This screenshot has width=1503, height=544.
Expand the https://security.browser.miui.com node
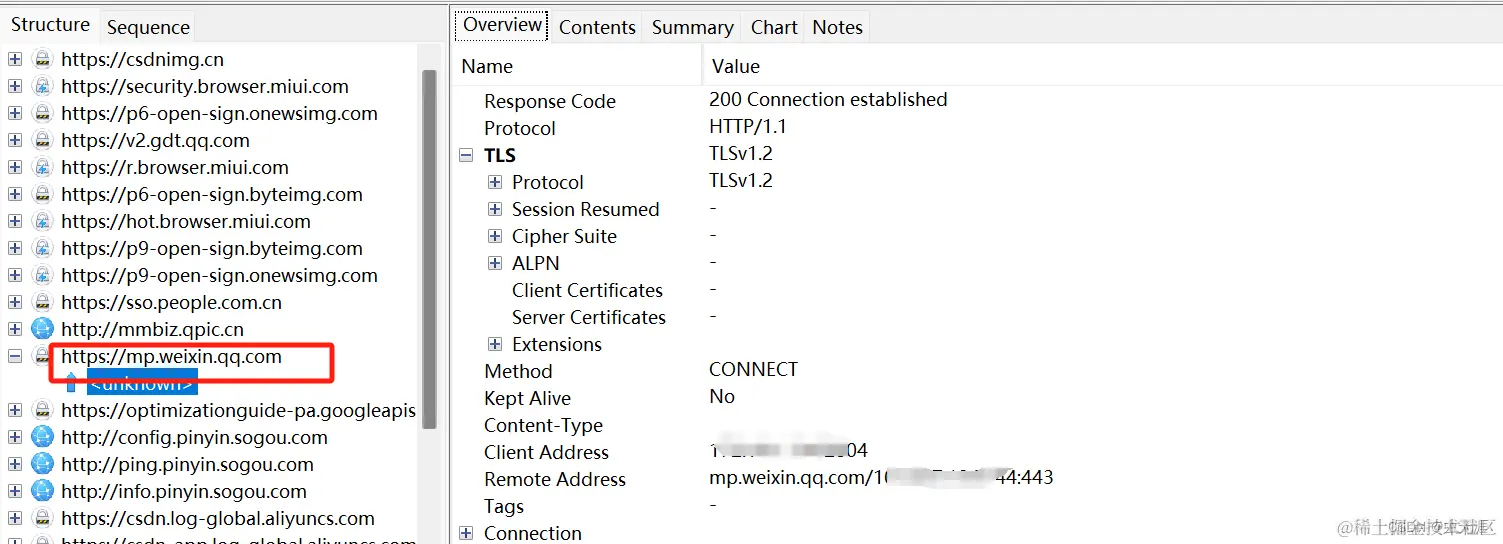click(15, 86)
